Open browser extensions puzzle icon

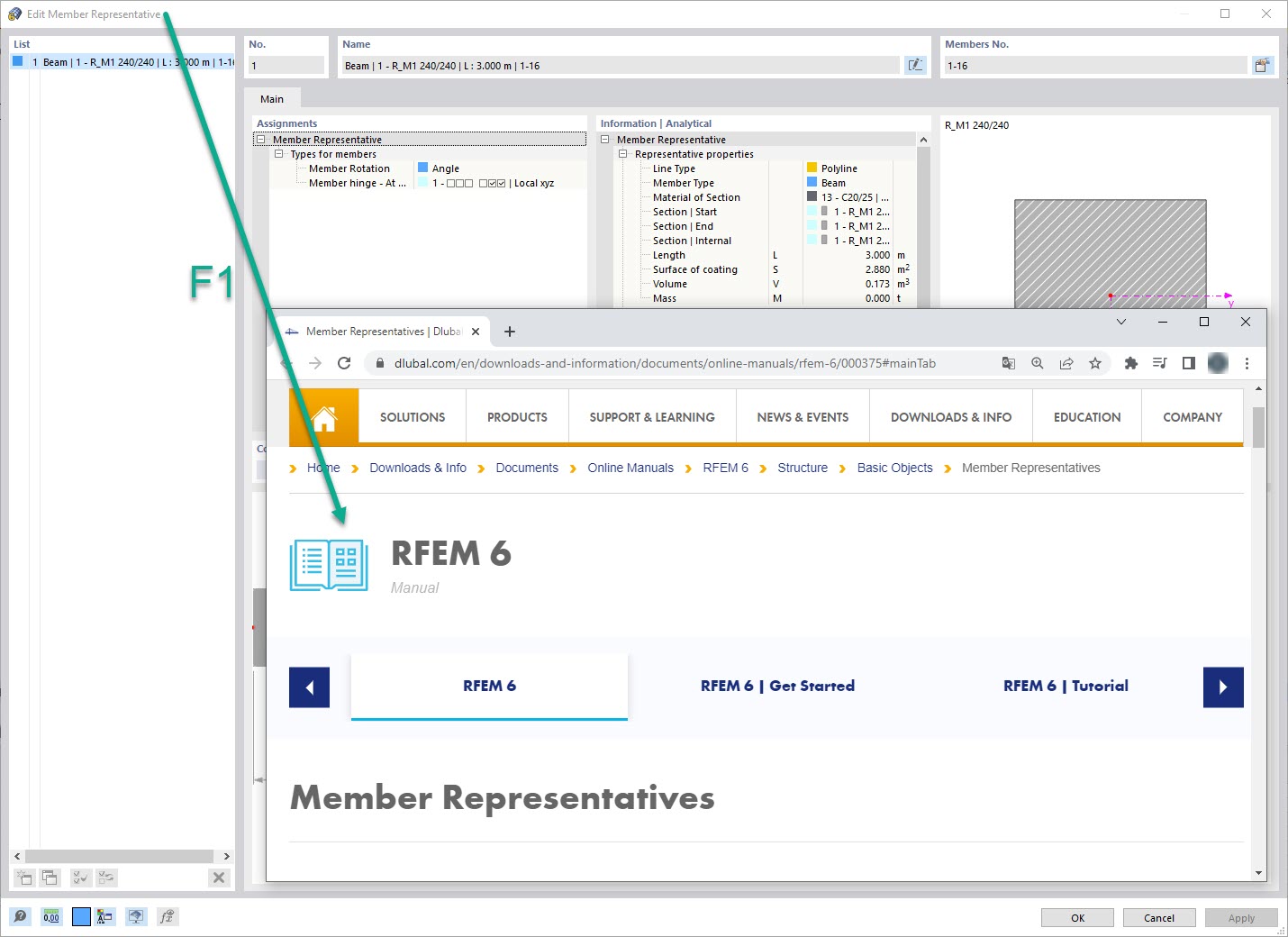click(x=1131, y=363)
